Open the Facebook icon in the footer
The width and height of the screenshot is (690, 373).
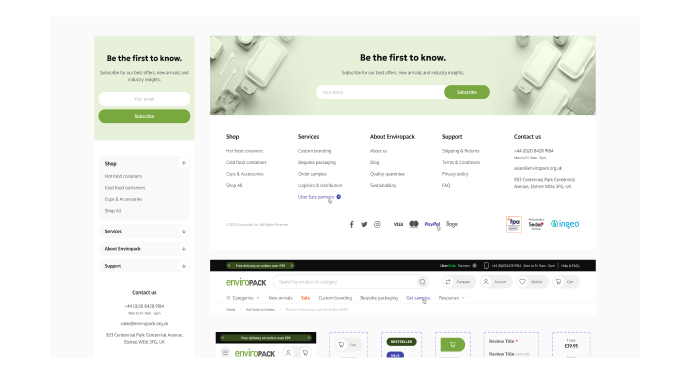(352, 224)
